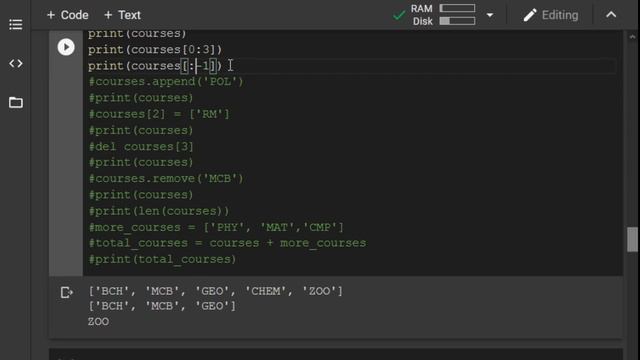Add a new Code cell
The height and width of the screenshot is (360, 640).
point(67,15)
